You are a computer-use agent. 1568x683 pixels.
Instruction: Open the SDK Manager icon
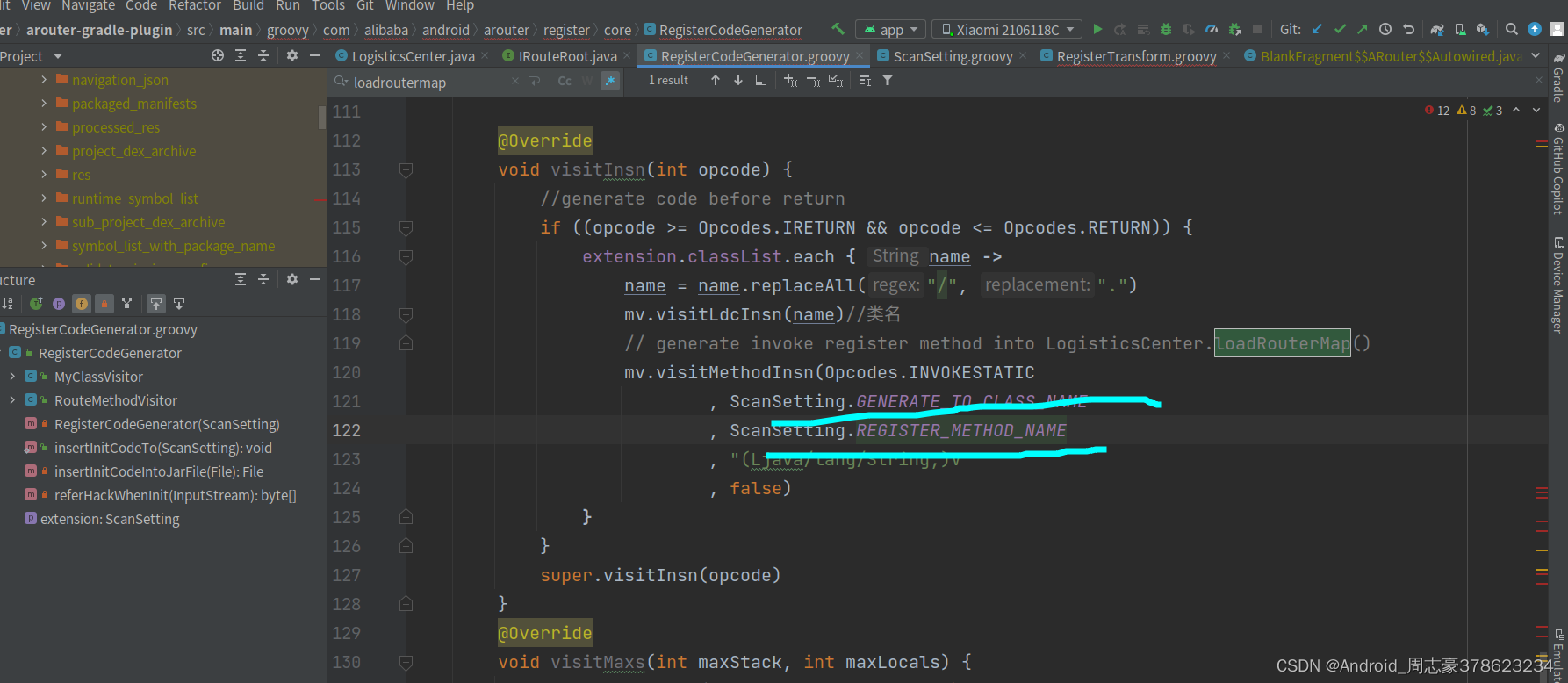point(1483,29)
